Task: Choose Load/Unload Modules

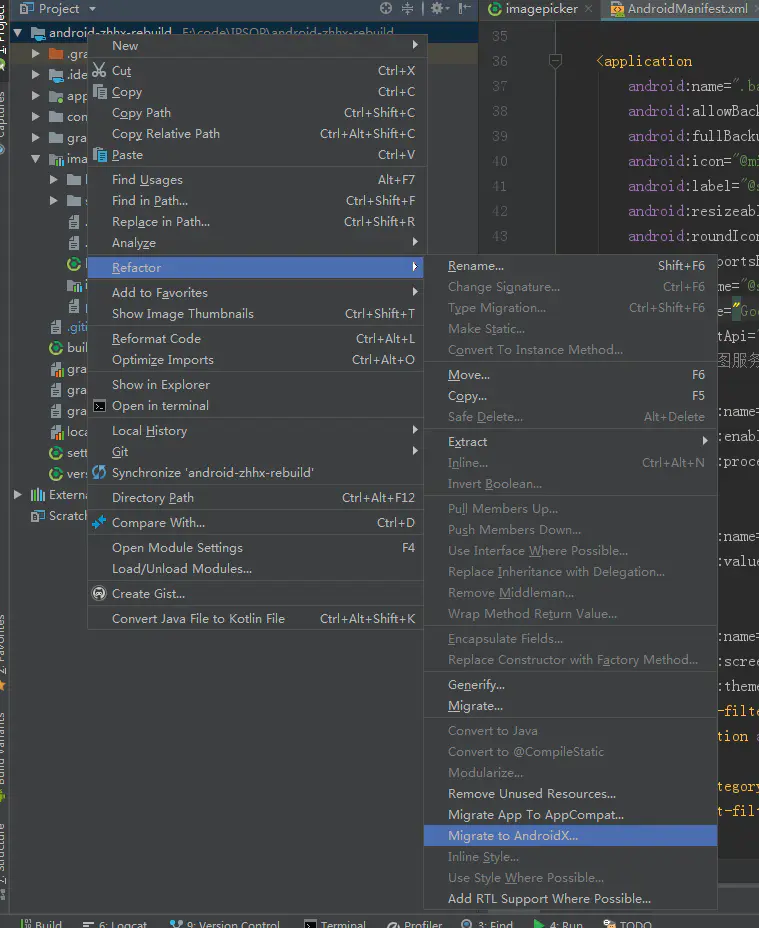Action: point(256,569)
